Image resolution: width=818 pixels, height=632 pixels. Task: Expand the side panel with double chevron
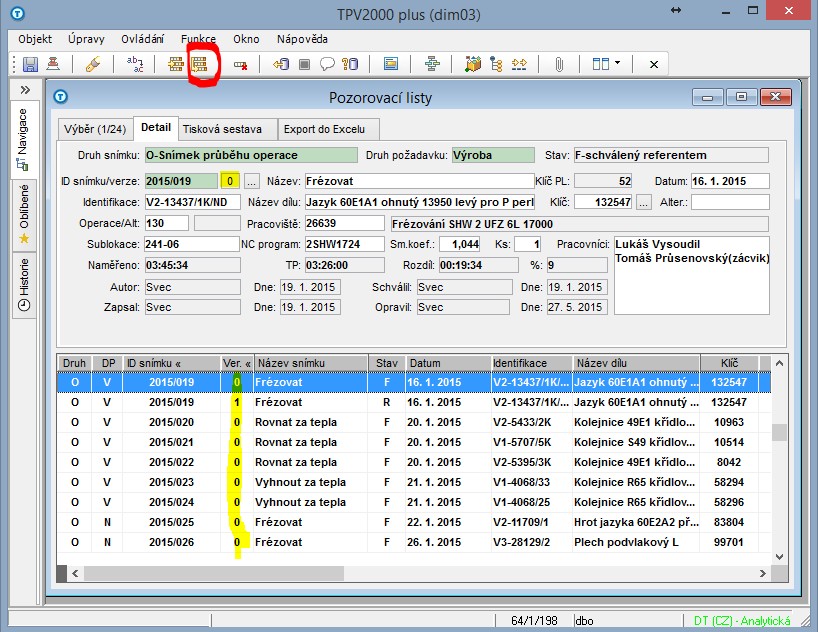click(25, 90)
